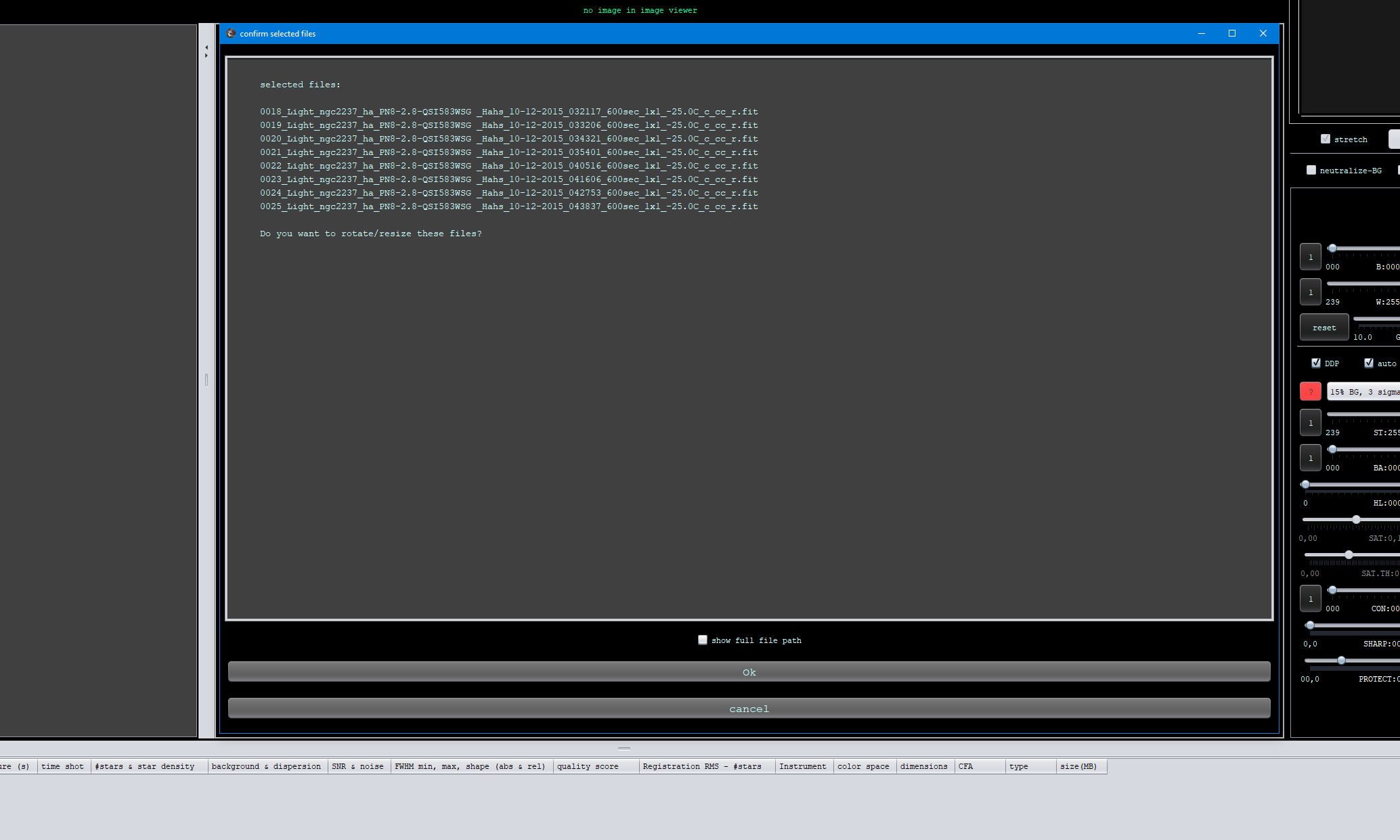
Task: Click the '1' button beside the B:000 slider
Action: tap(1310, 257)
